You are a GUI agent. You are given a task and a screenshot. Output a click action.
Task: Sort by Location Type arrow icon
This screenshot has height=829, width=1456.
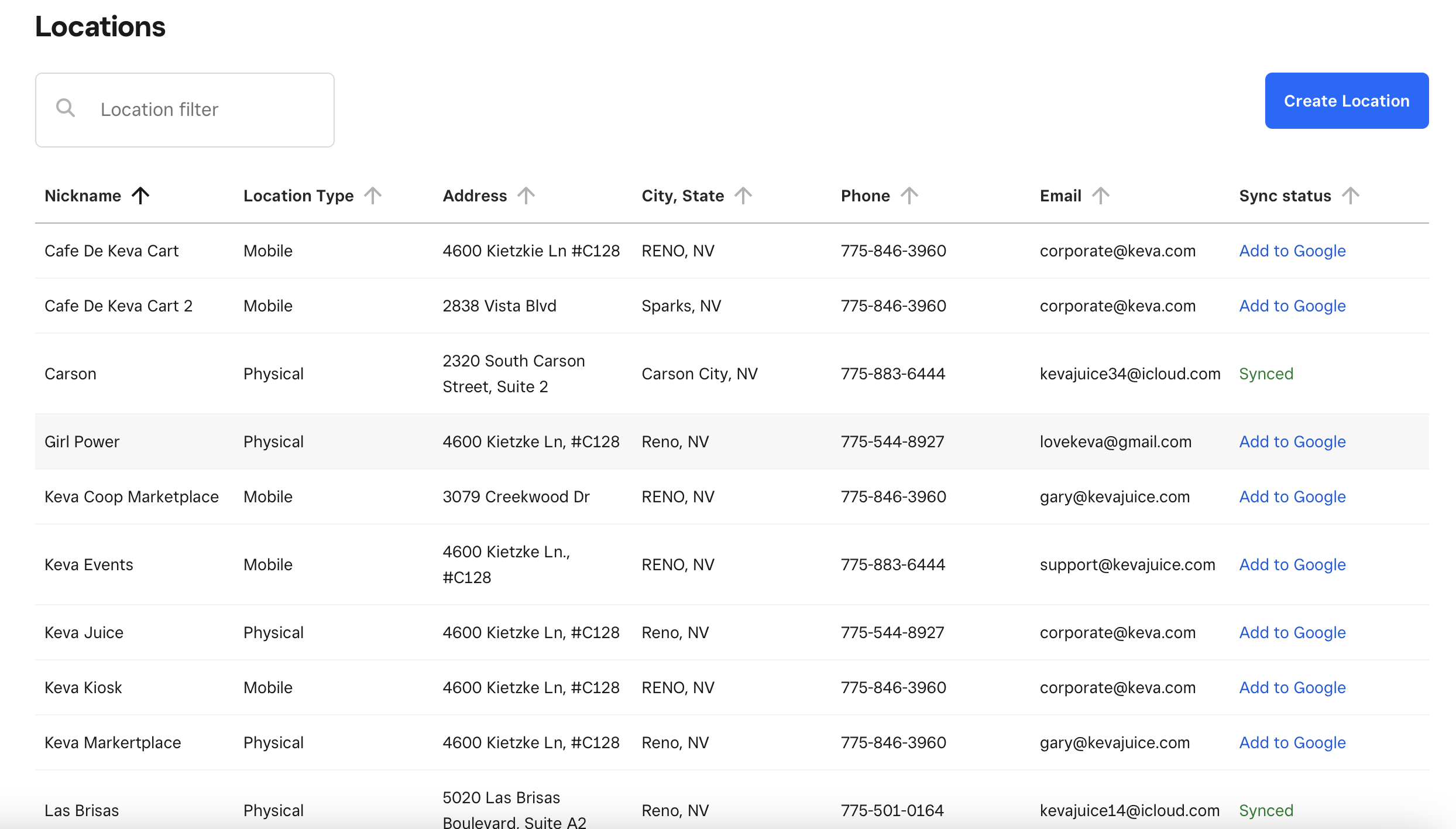pyautogui.click(x=373, y=196)
